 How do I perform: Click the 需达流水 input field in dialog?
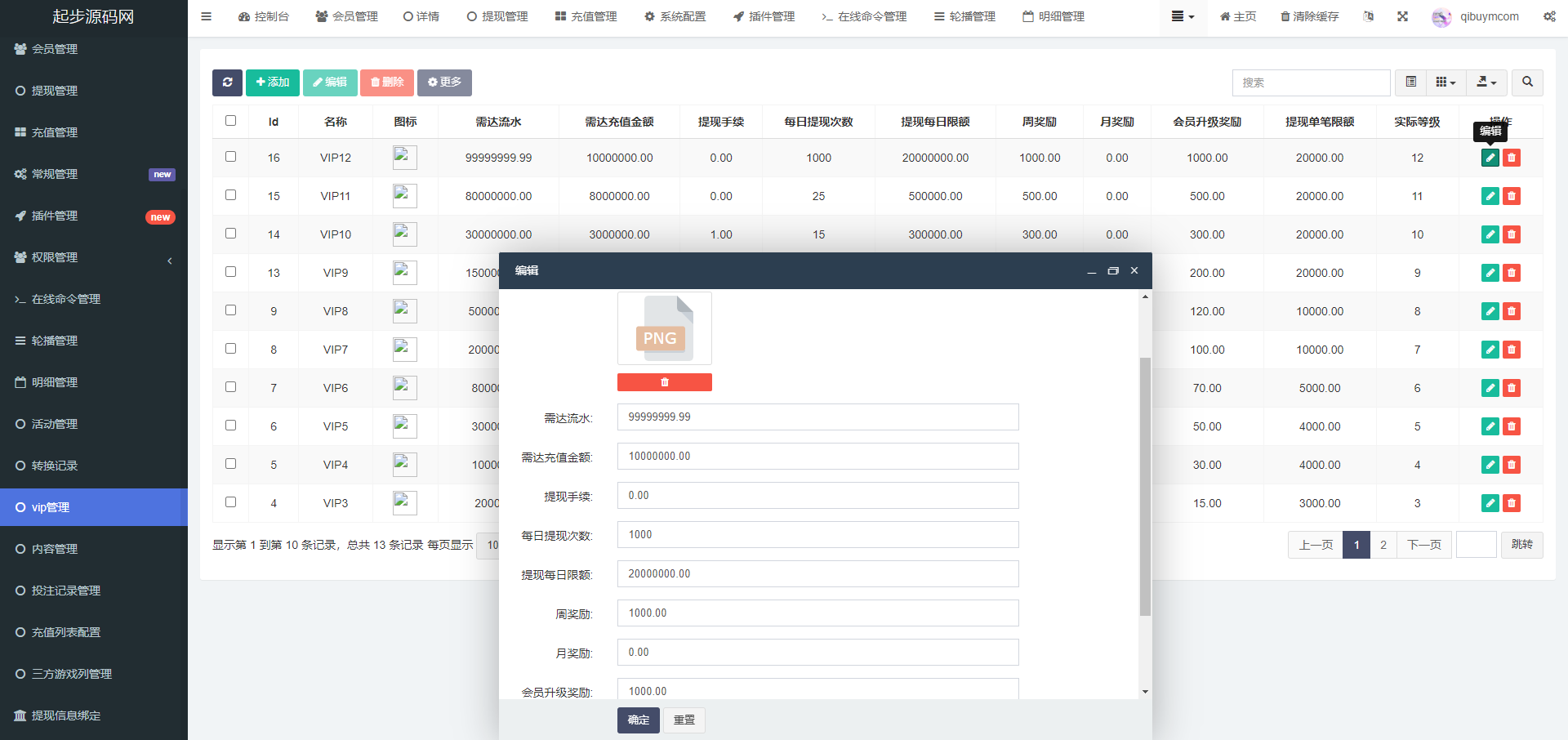point(817,417)
